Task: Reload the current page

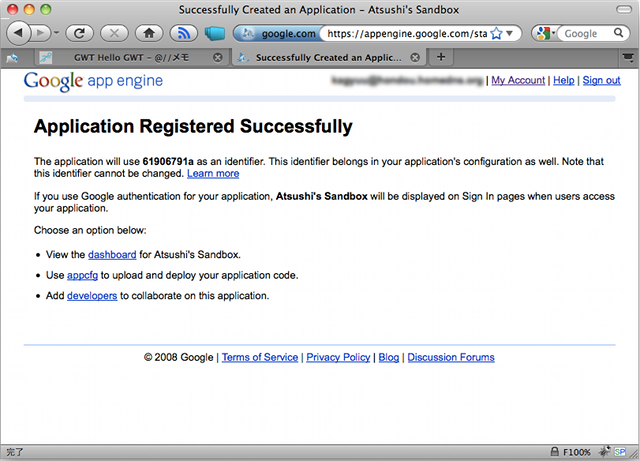Action: 77,33
